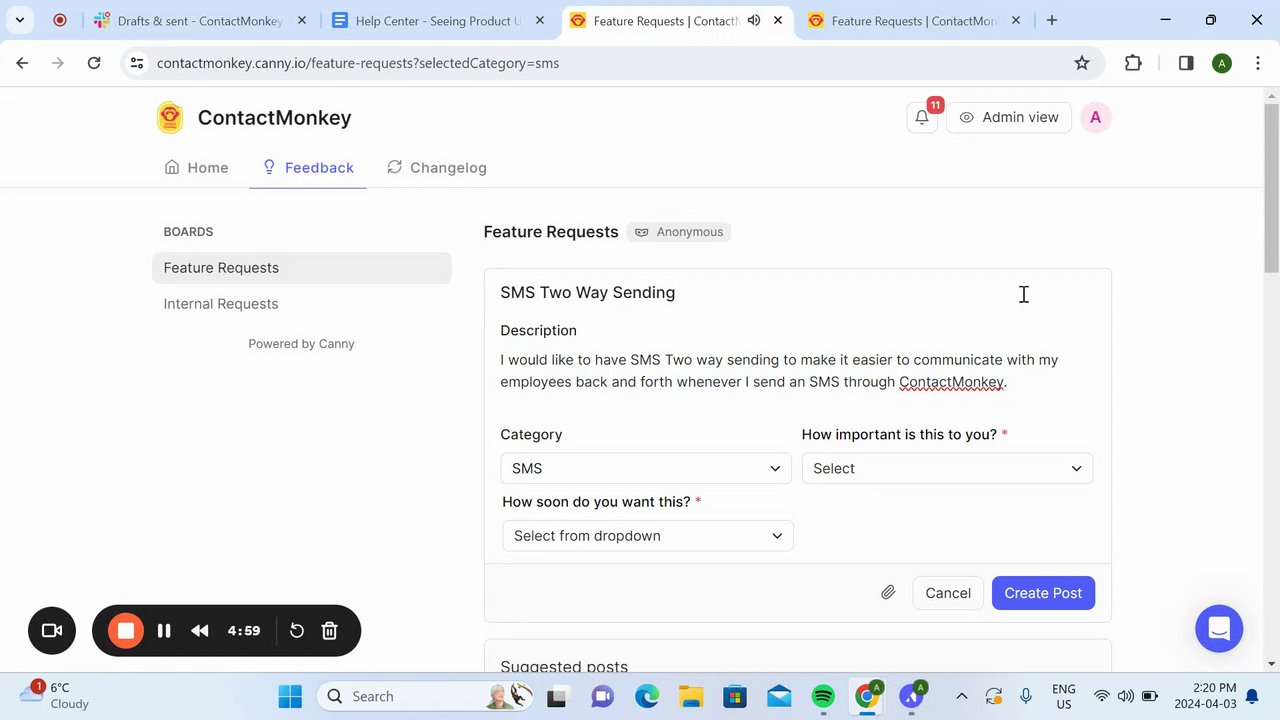Open the notifications bell icon

click(x=922, y=117)
